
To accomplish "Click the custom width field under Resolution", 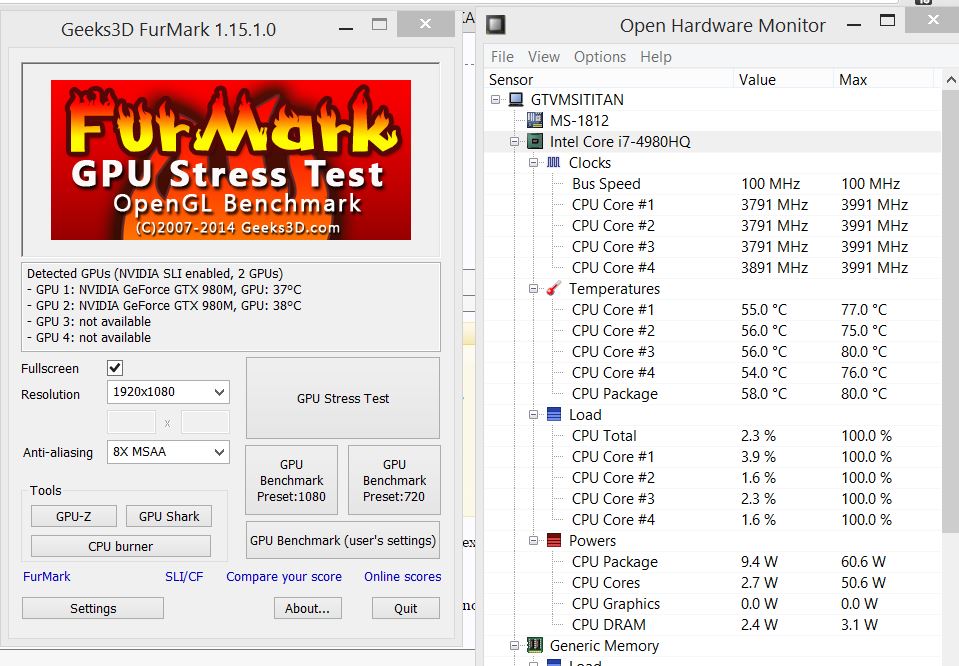I will point(131,423).
